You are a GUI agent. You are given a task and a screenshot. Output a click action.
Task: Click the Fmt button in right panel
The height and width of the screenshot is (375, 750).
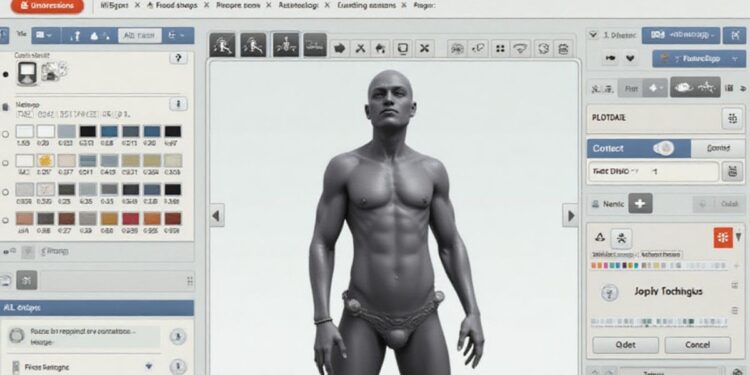(630, 88)
